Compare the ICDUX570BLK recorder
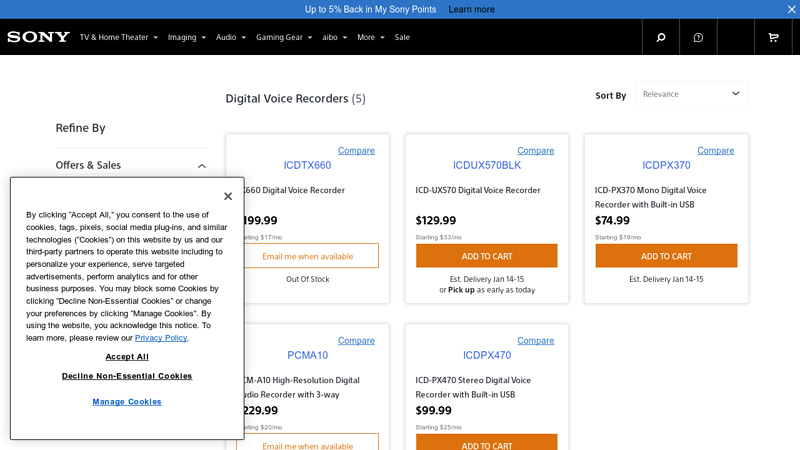The height and width of the screenshot is (450, 800). point(536,151)
